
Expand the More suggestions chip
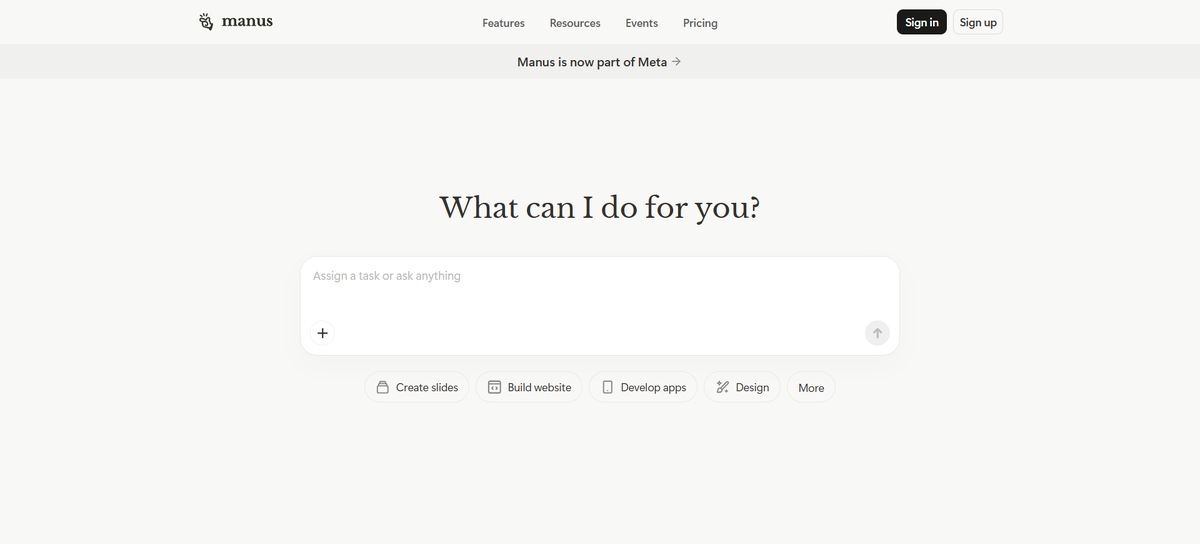(811, 387)
